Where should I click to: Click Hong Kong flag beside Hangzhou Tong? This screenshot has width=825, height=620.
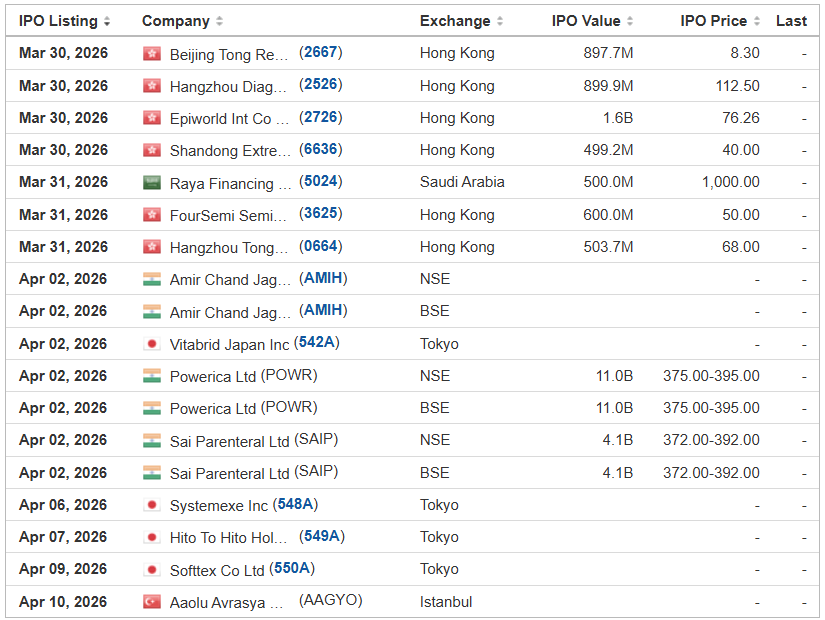[152, 247]
